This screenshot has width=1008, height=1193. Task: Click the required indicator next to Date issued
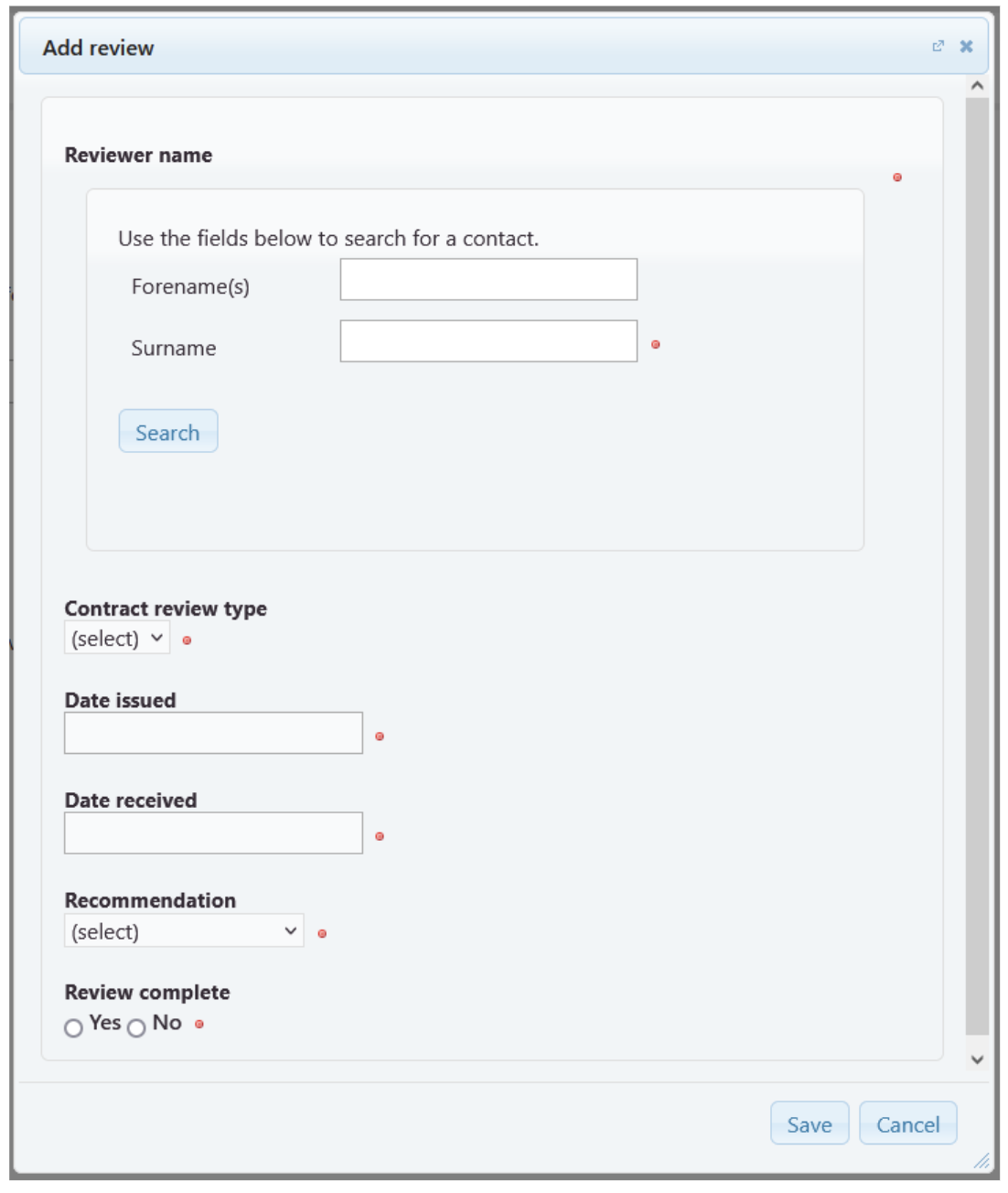(x=380, y=736)
